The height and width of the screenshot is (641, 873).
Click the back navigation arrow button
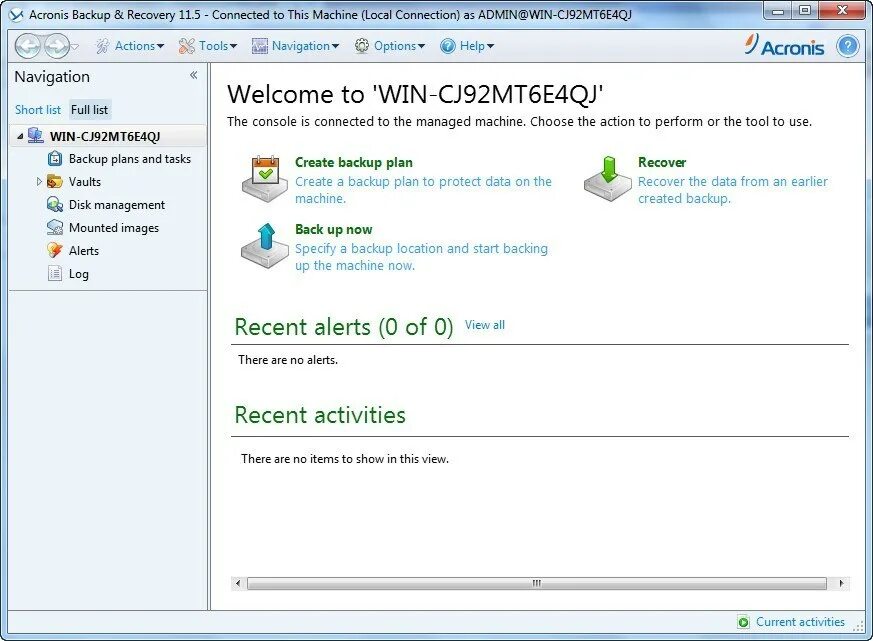(x=27, y=46)
